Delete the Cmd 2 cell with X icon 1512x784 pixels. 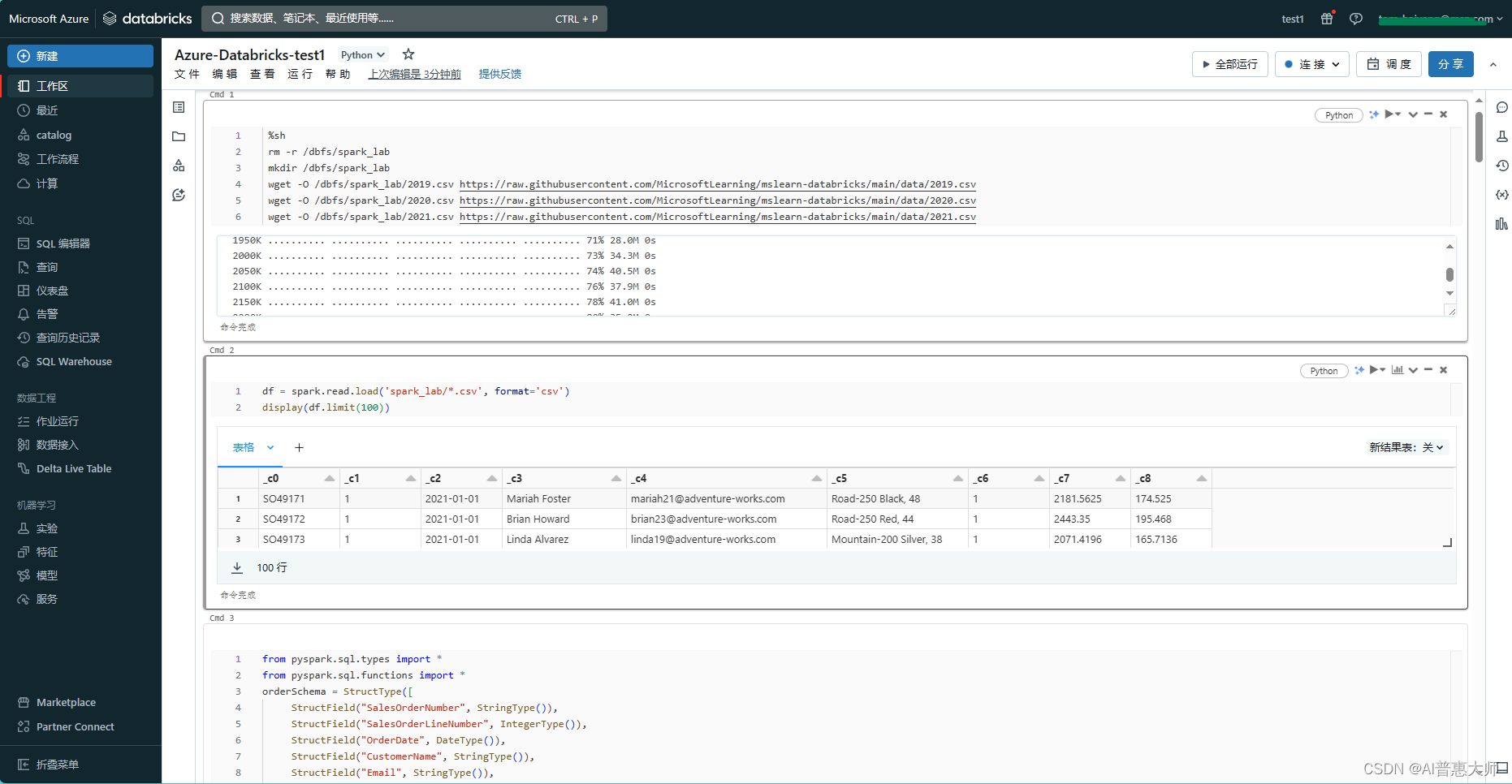click(1444, 370)
